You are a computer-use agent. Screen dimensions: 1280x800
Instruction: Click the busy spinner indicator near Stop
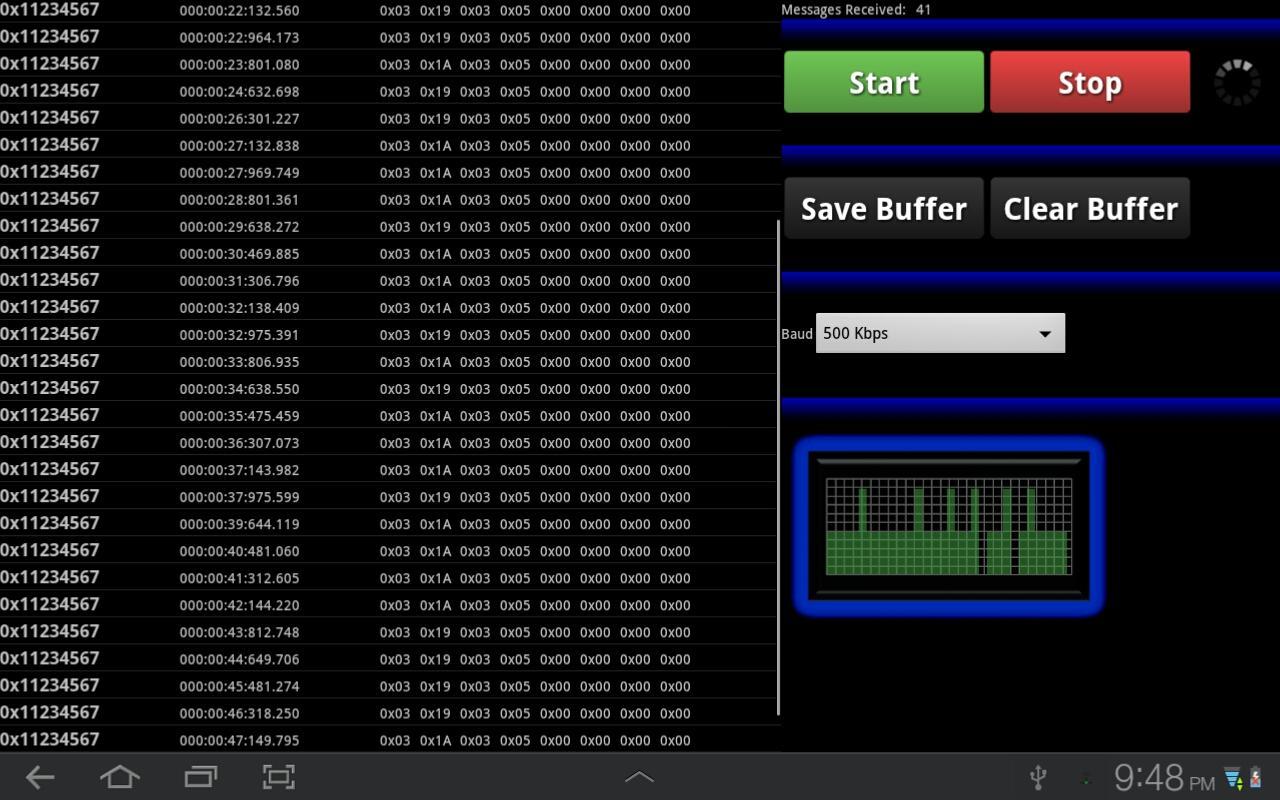point(1237,82)
